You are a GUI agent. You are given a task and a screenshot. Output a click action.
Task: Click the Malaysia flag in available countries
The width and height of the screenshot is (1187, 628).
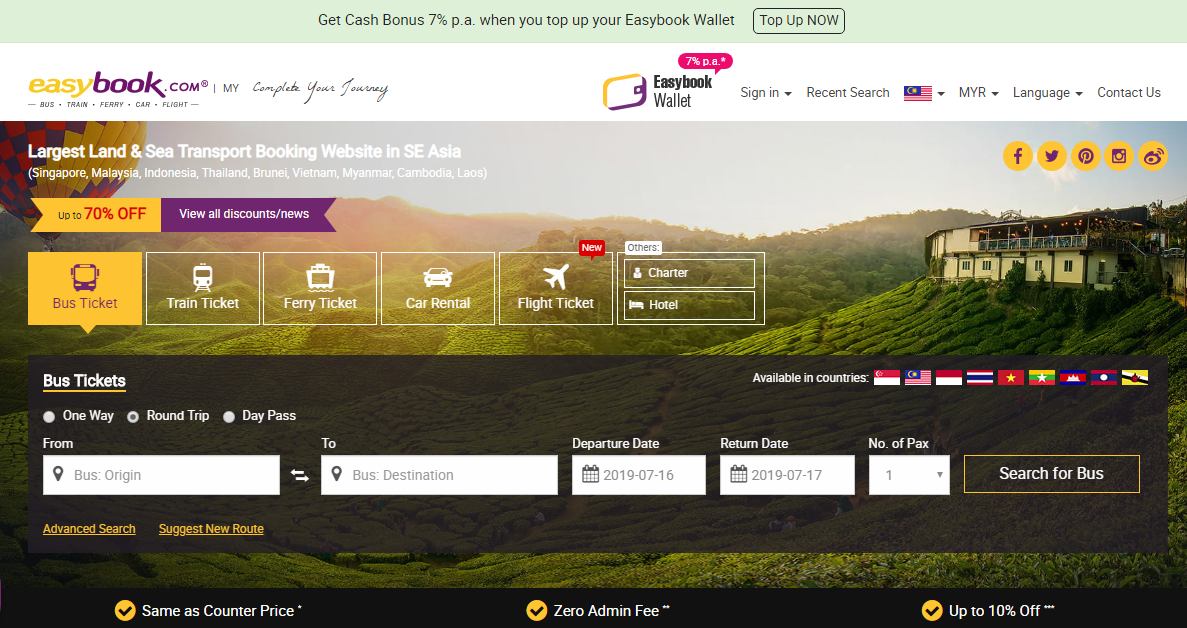coord(918,378)
